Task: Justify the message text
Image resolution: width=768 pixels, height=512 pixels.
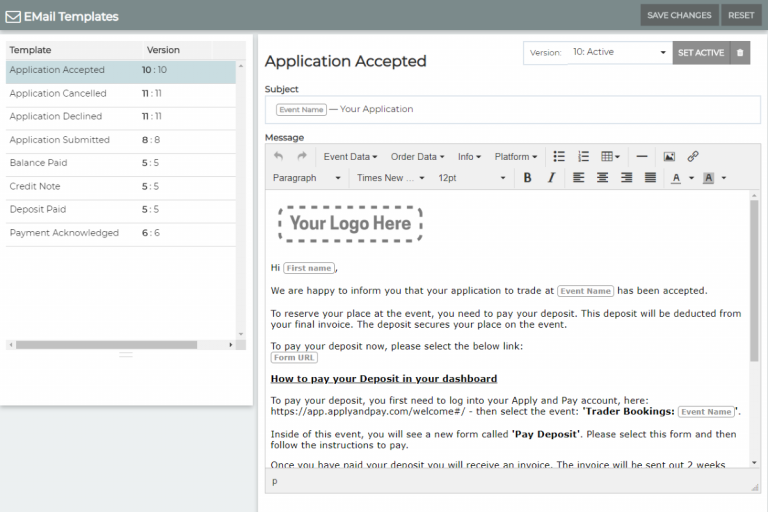Action: pos(650,178)
